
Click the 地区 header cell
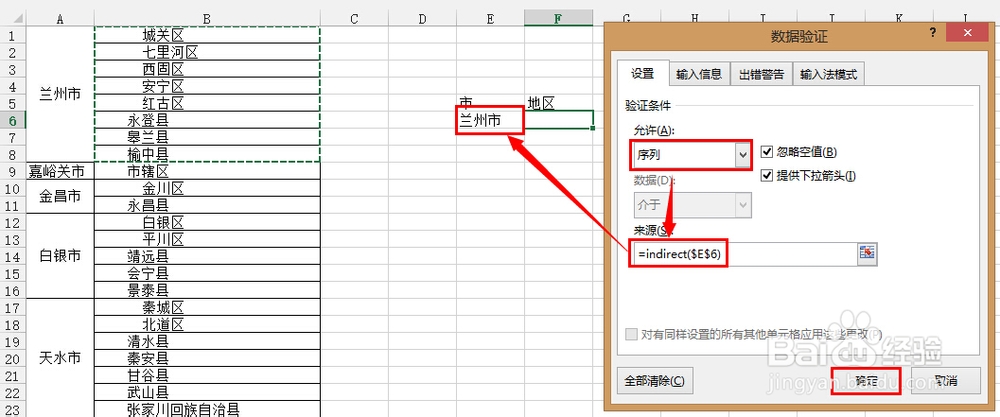coord(559,103)
